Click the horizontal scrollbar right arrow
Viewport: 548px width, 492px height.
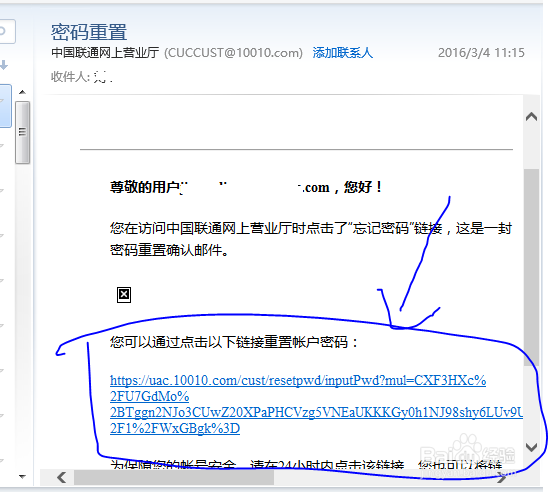click(502, 477)
